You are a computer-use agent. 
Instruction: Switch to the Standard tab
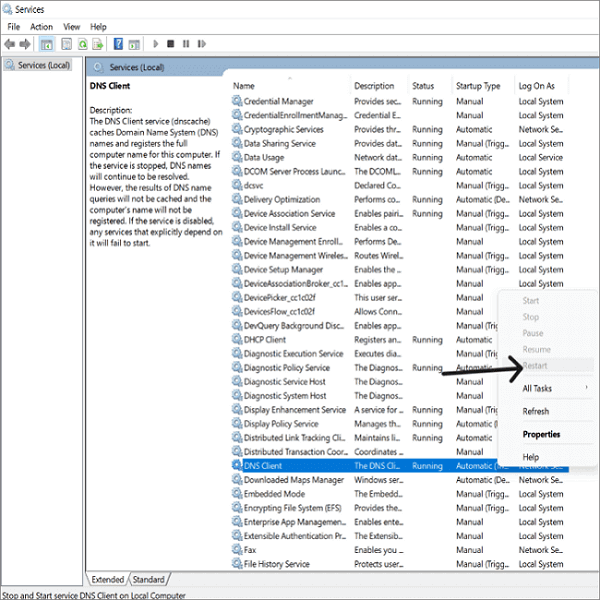[148, 579]
